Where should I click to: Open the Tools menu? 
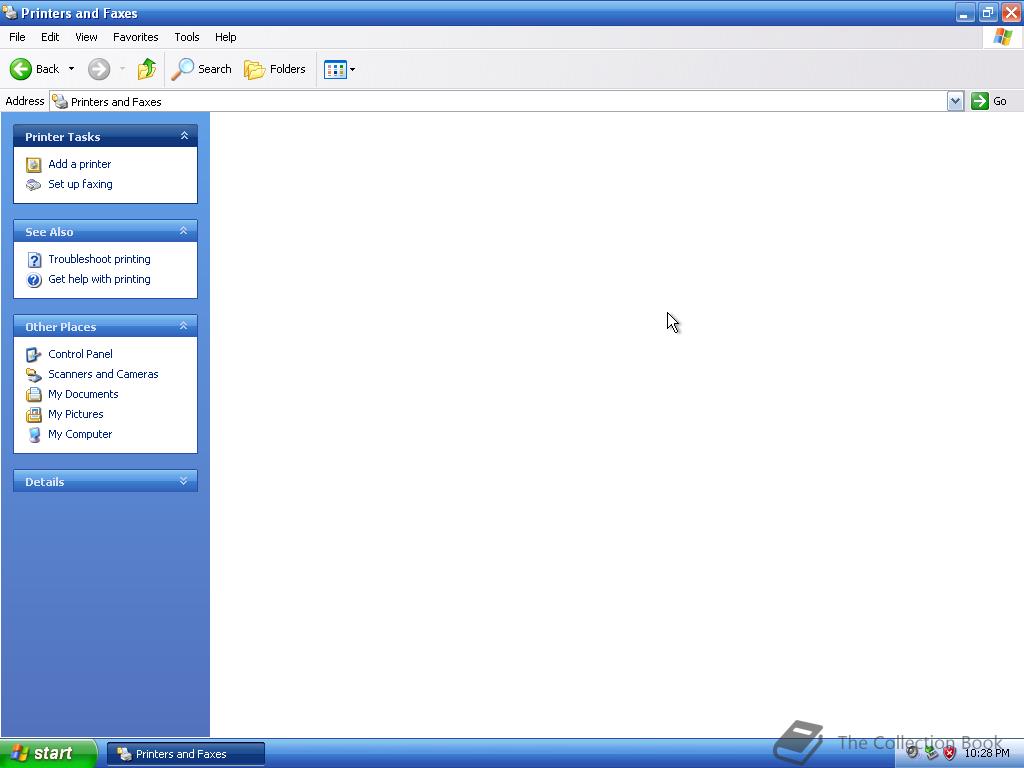point(187,37)
